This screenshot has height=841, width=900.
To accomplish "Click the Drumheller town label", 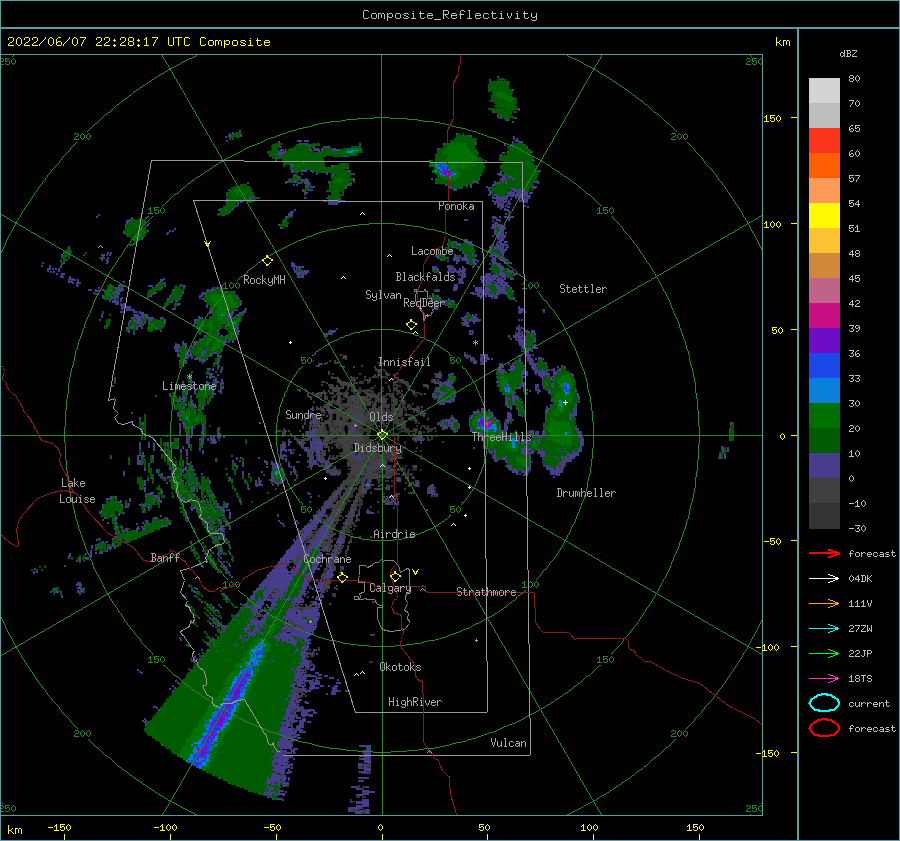I will click(x=585, y=493).
